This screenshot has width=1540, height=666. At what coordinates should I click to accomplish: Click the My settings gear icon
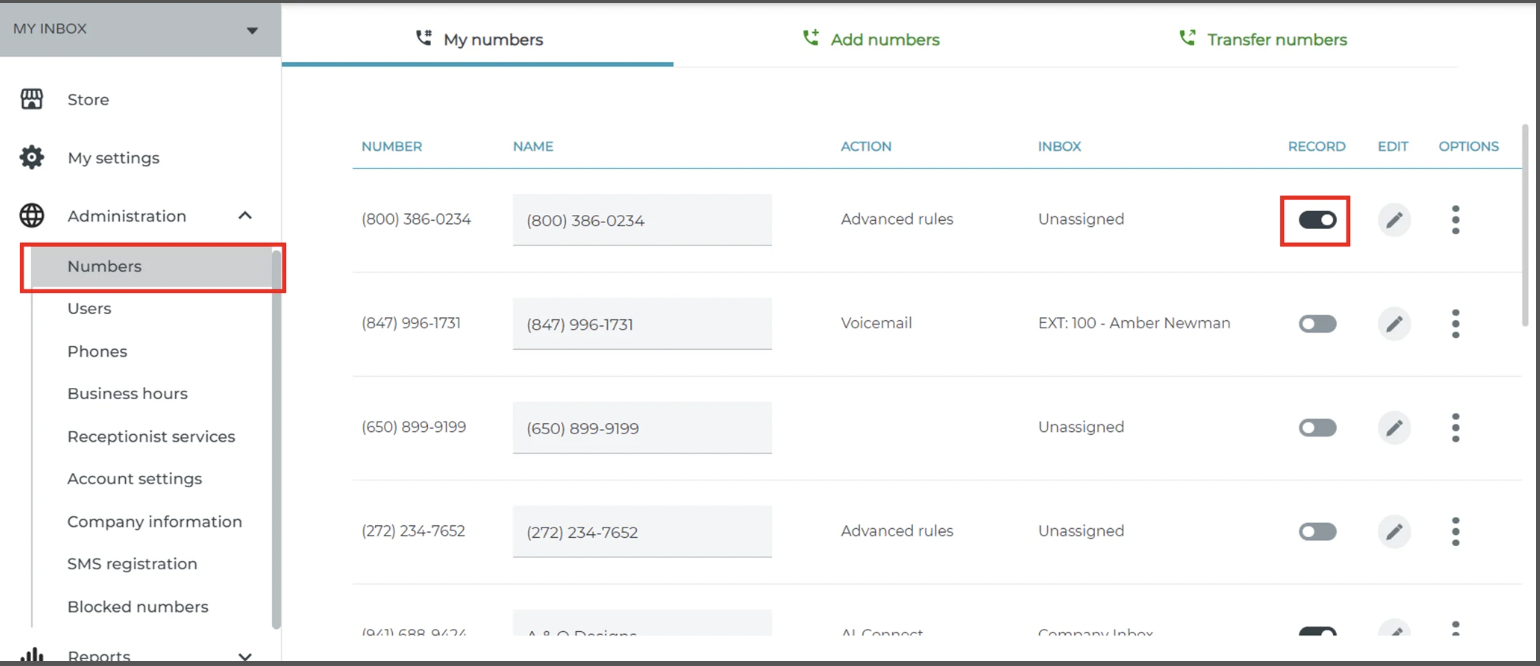32,158
